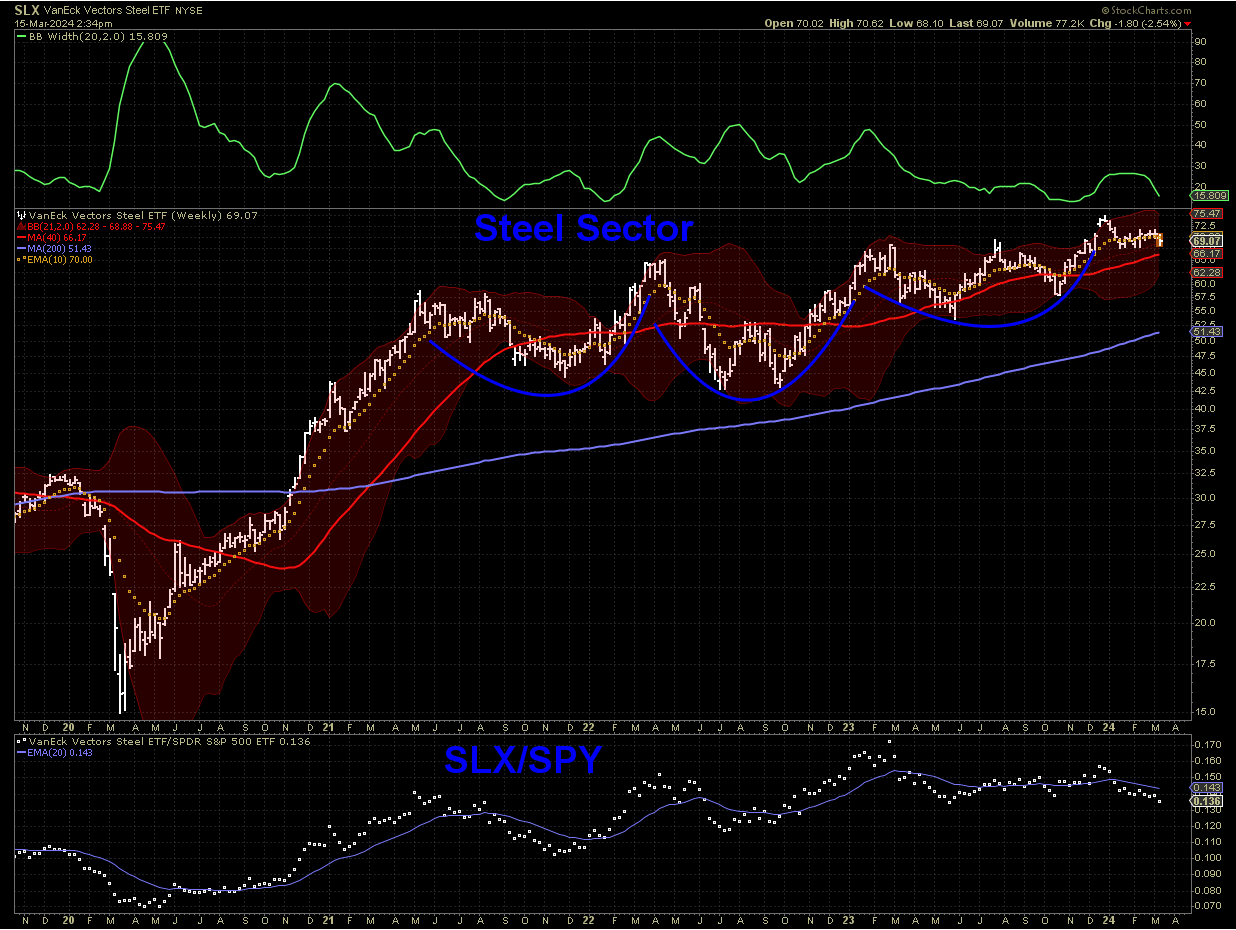Click the 15.0 label on price axis
Screen dimensions: 1236x930
tap(1204, 711)
